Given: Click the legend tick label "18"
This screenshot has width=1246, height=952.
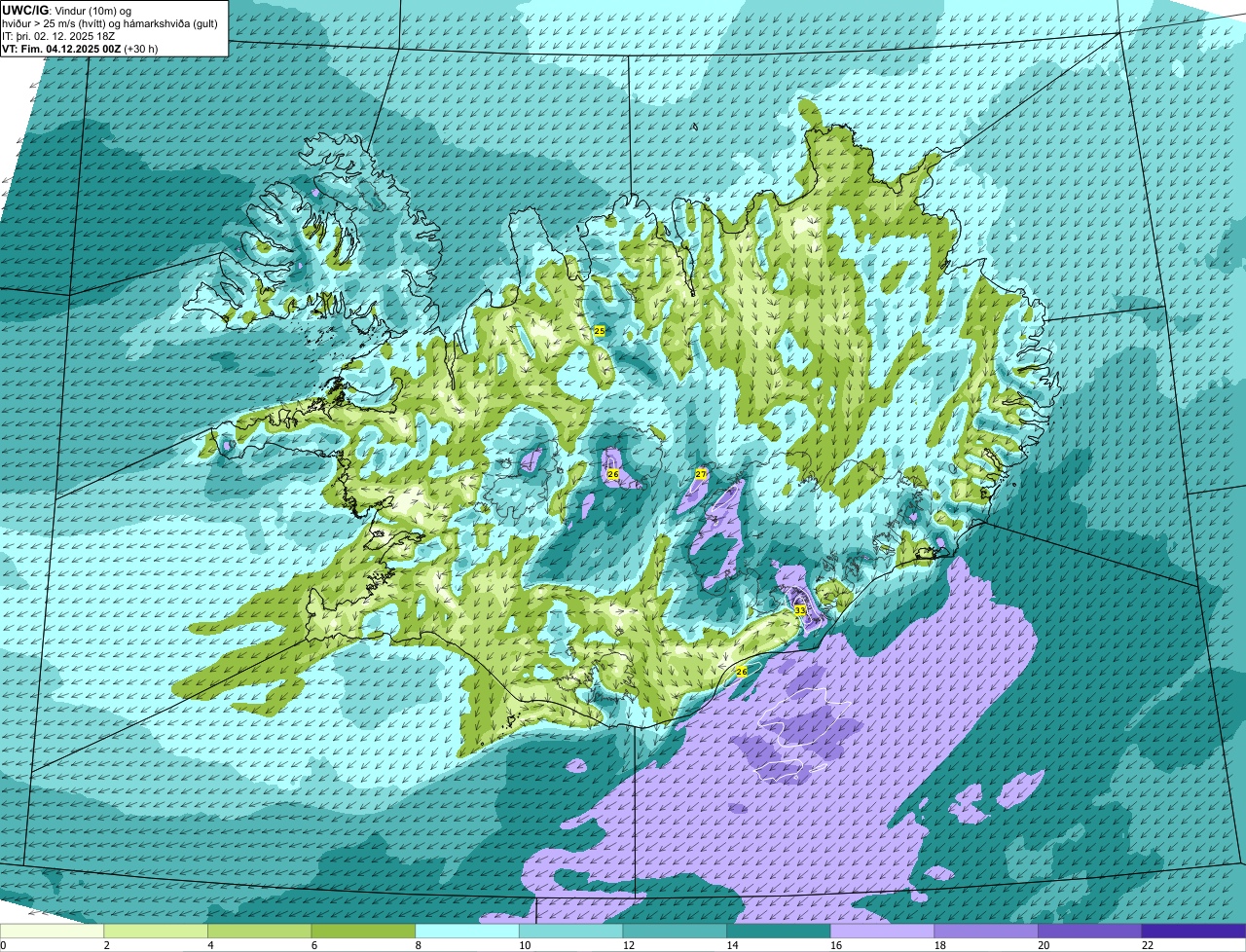Looking at the screenshot, I should click(x=939, y=945).
